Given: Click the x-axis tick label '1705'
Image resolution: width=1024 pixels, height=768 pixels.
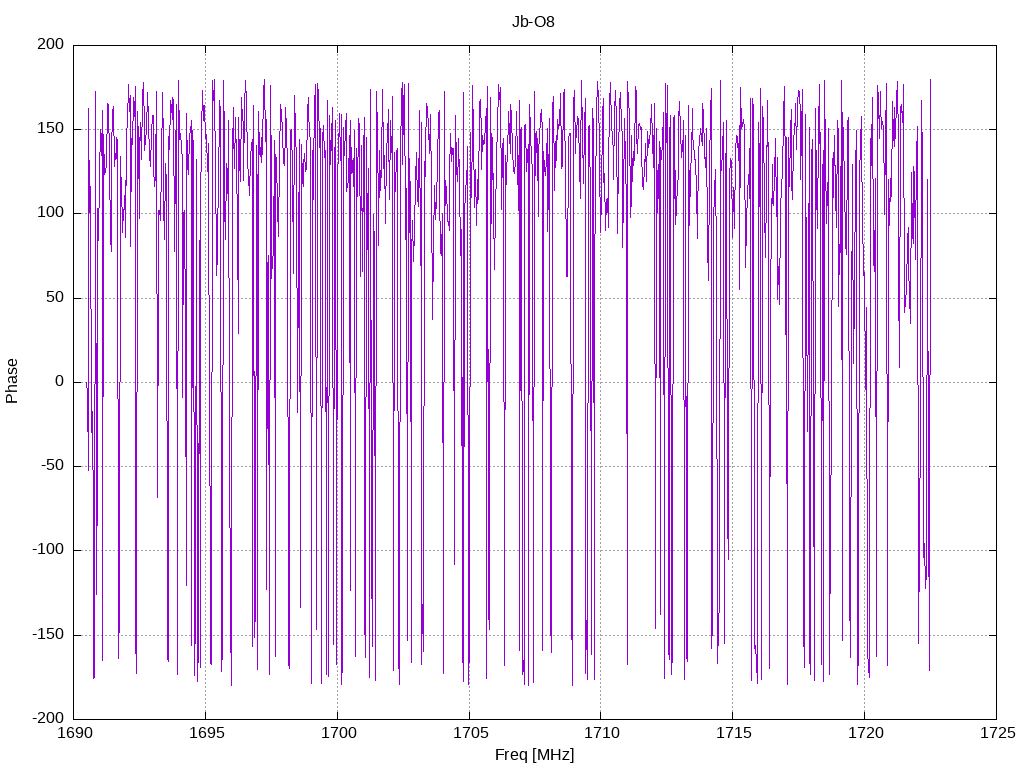Looking at the screenshot, I should (470, 733).
